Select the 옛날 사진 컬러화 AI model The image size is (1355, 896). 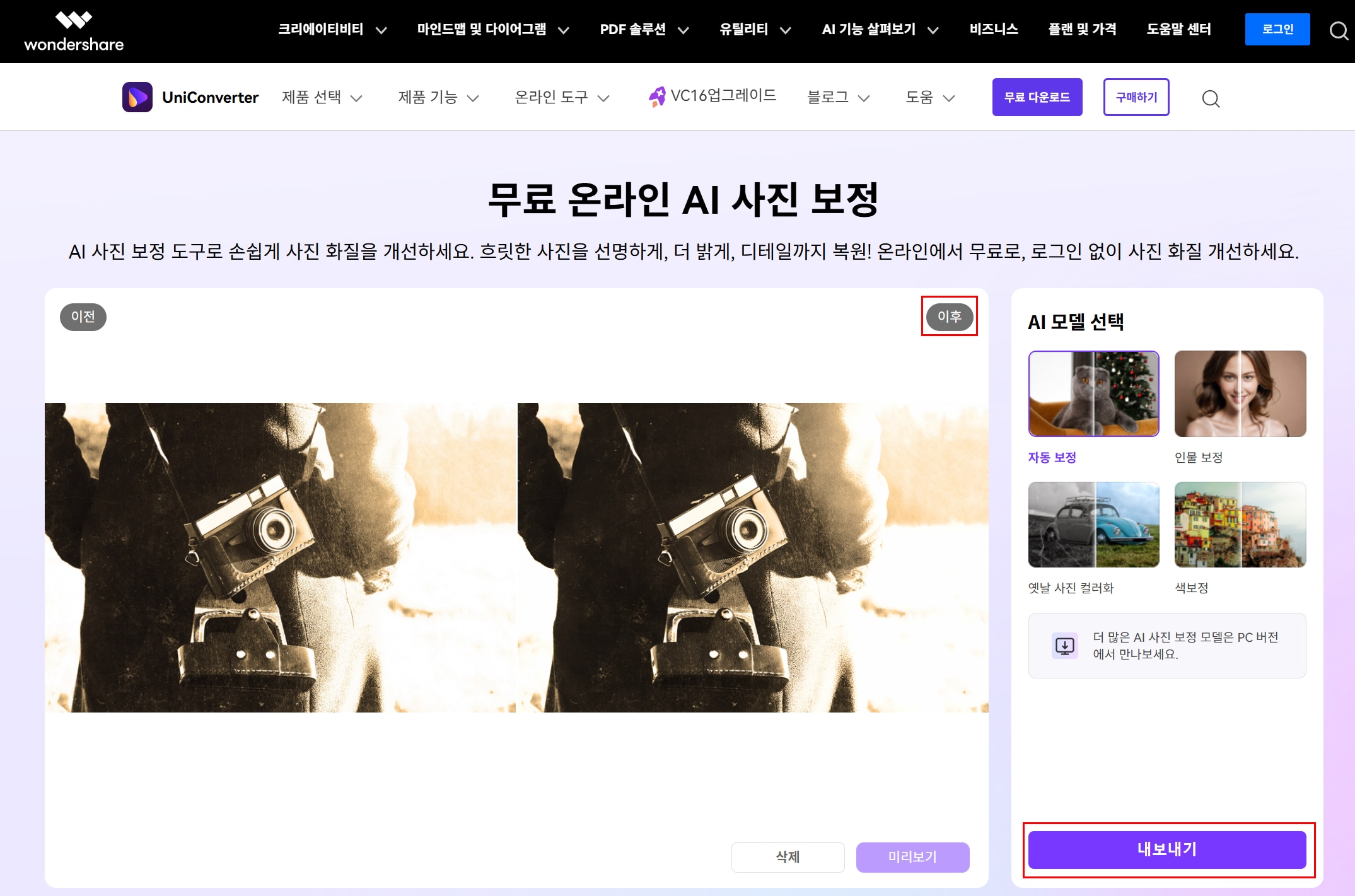click(x=1093, y=525)
